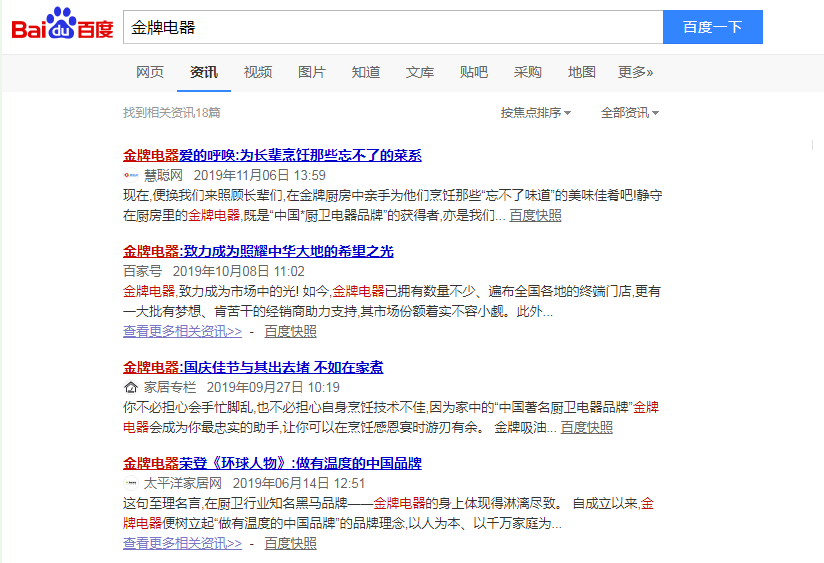Image resolution: width=824 pixels, height=563 pixels.
Task: Click the 找到相关资讯18篇 count text
Action: coord(171,112)
